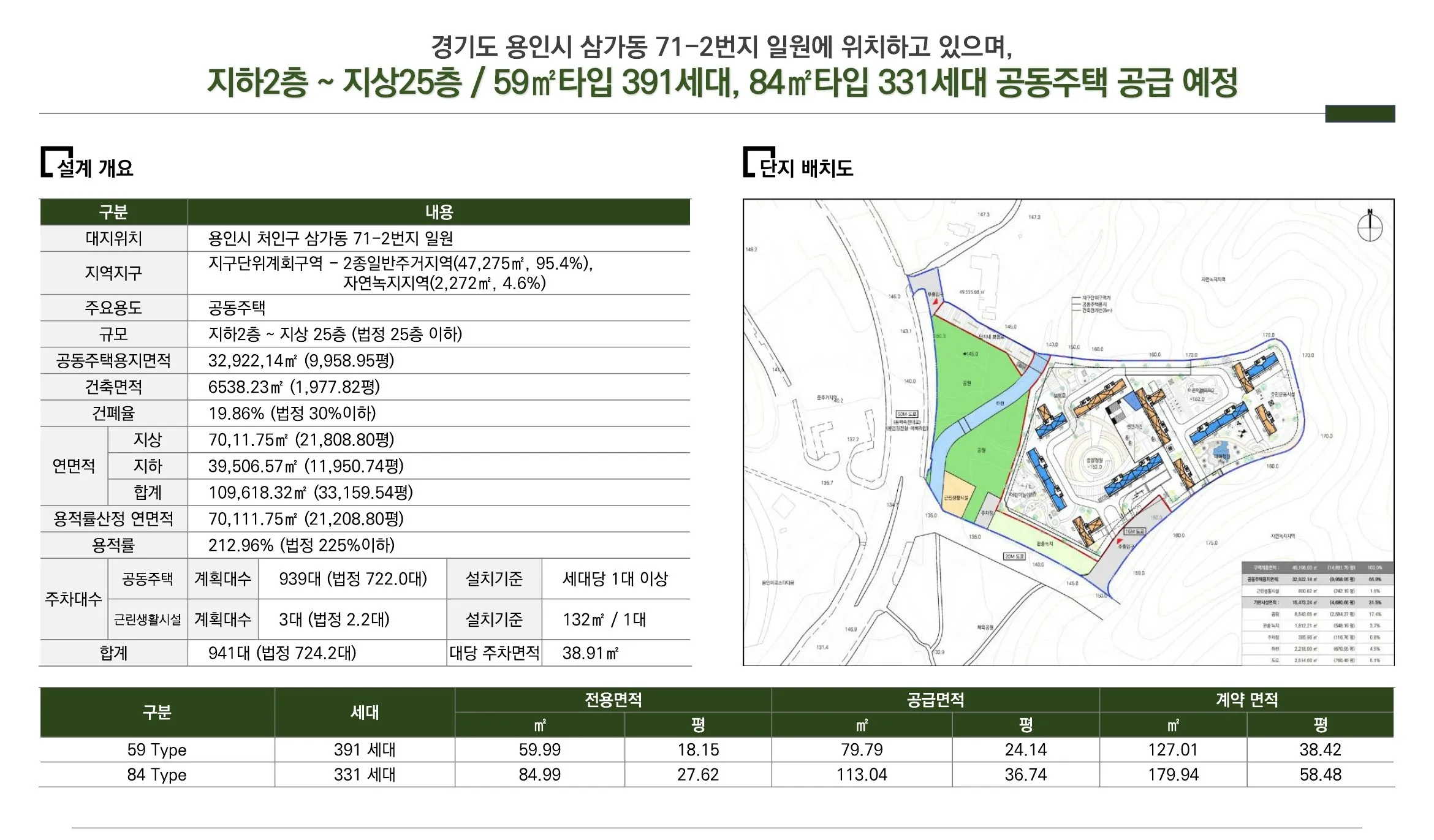Click the value 32,922,14㎡ (9,958.95평)
Image resolution: width=1434 pixels, height=840 pixels.
[301, 360]
